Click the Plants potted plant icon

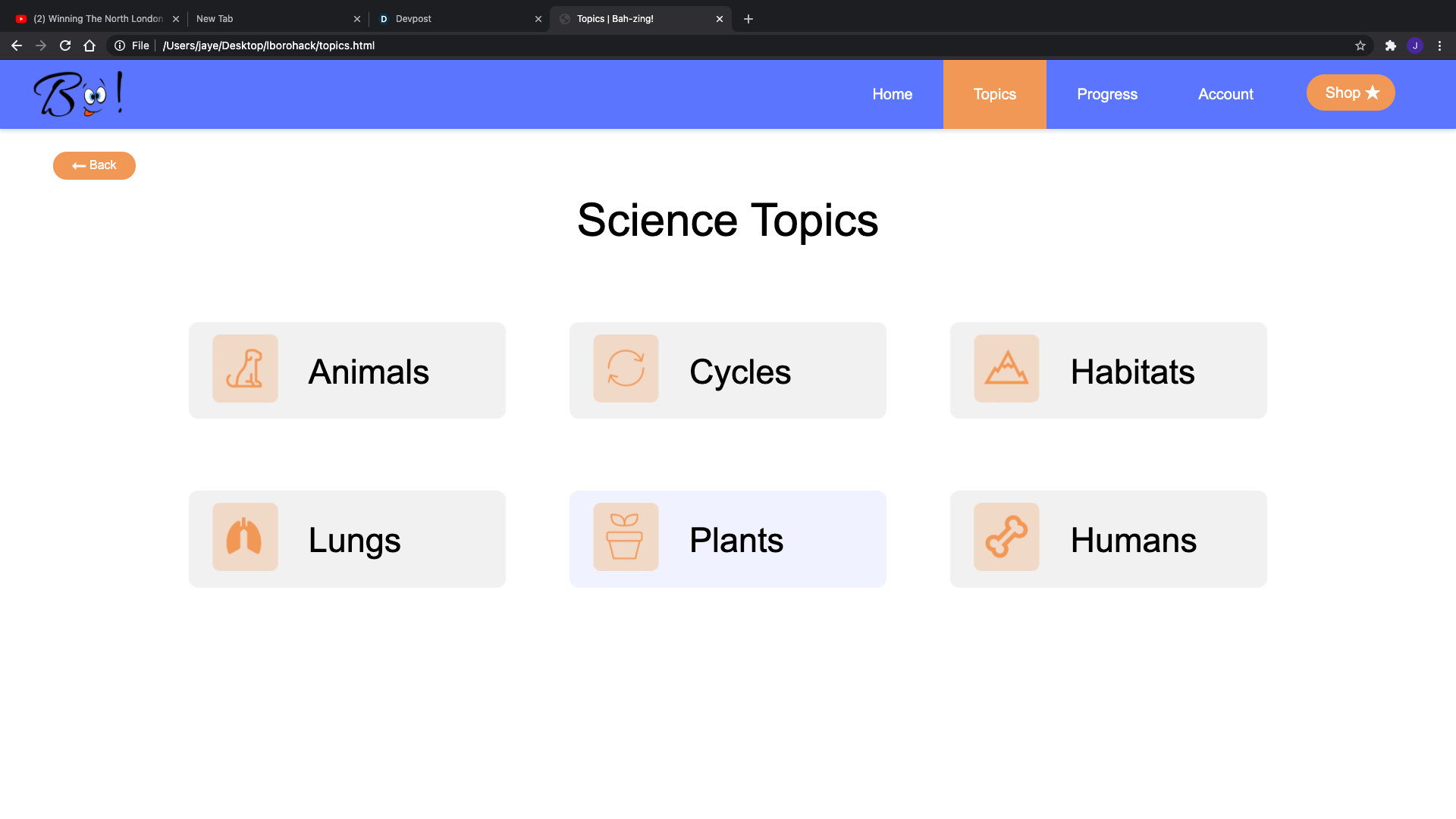pos(626,537)
